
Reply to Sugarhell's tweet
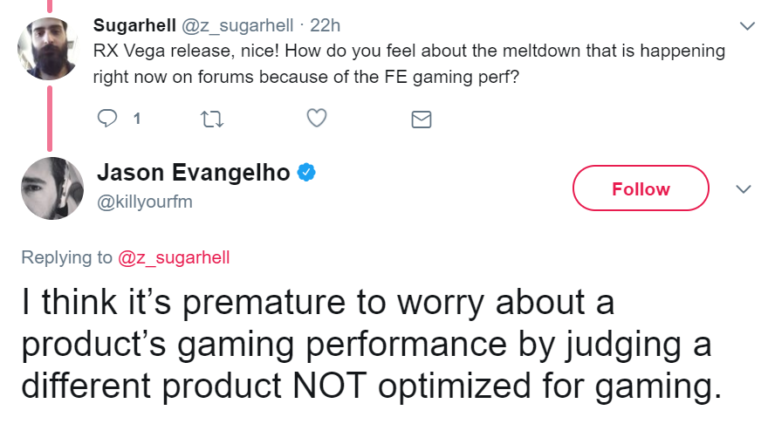[108, 119]
